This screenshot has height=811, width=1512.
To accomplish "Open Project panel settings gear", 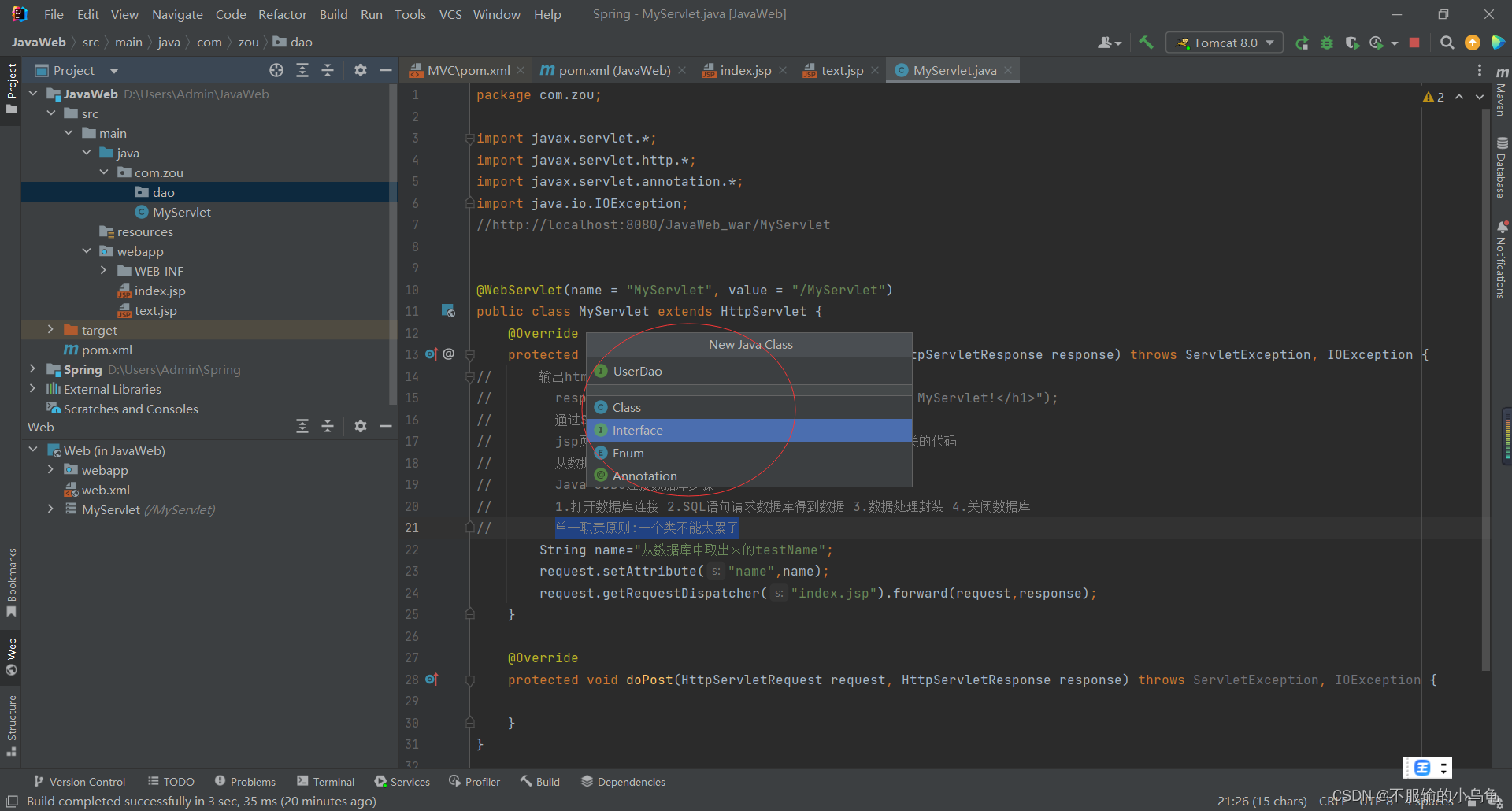I will [x=360, y=70].
